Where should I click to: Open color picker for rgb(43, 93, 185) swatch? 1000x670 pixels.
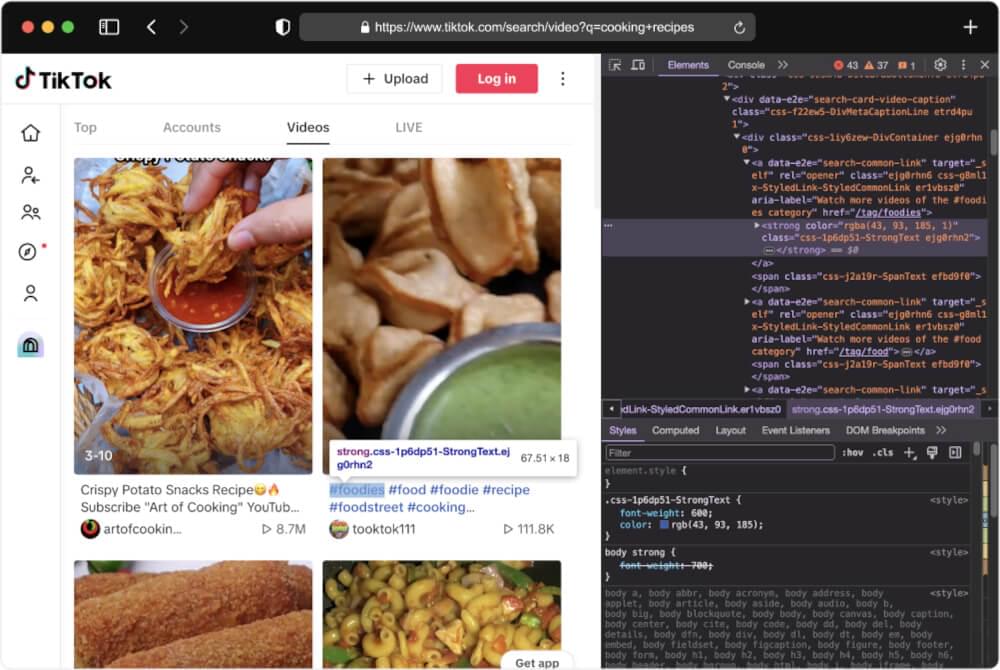(x=664, y=524)
